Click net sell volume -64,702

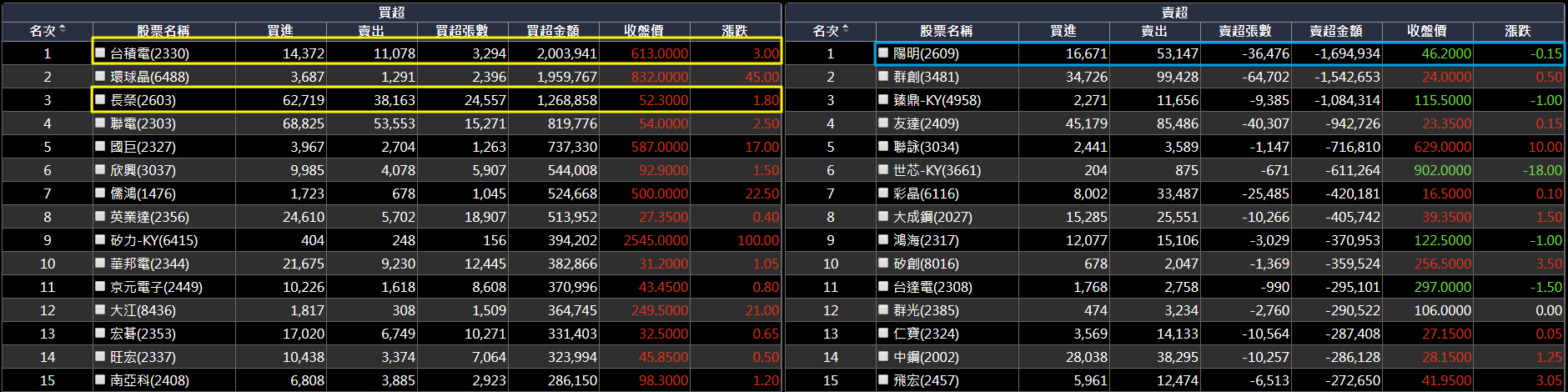tap(1264, 77)
